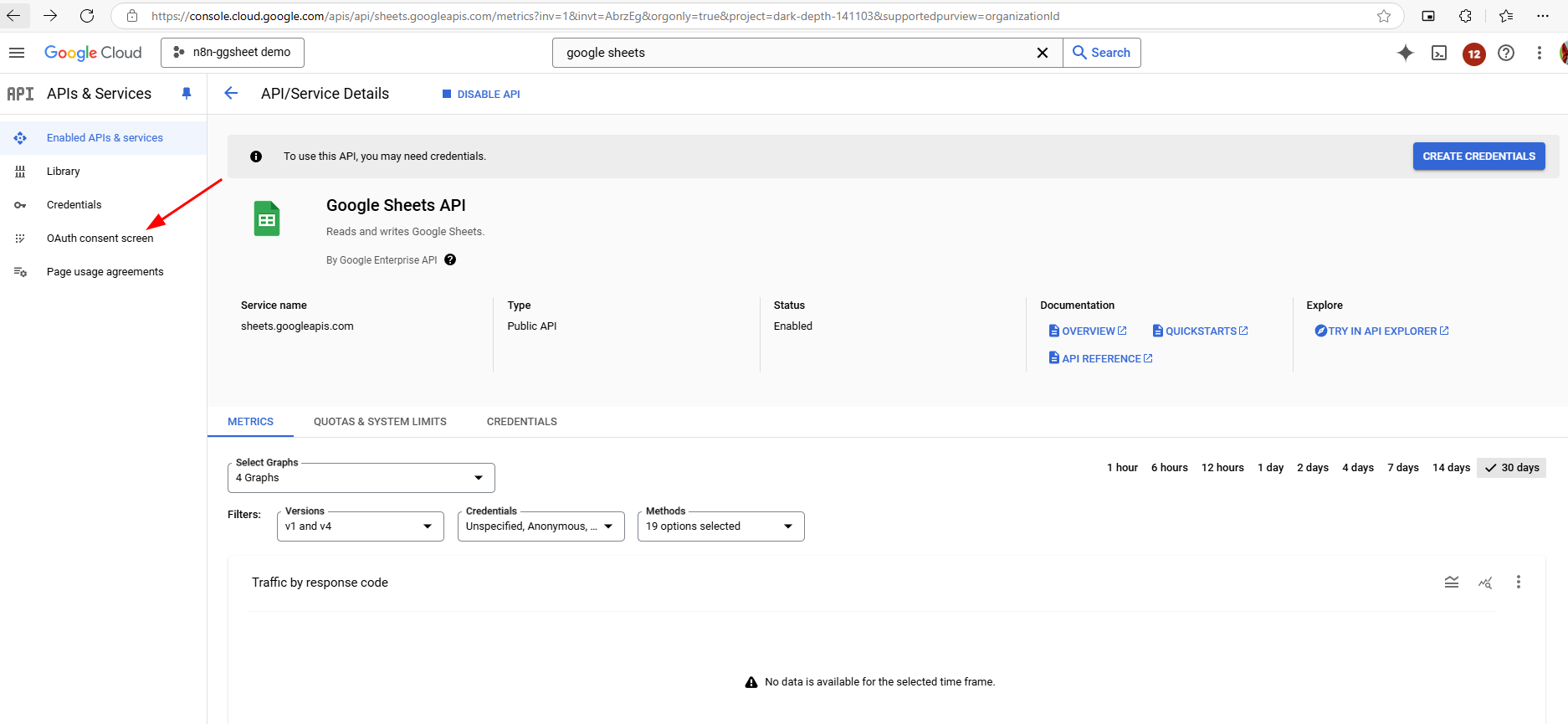Screen dimensions: 1568x724
Task: Go forward in browser history
Action: click(50, 16)
